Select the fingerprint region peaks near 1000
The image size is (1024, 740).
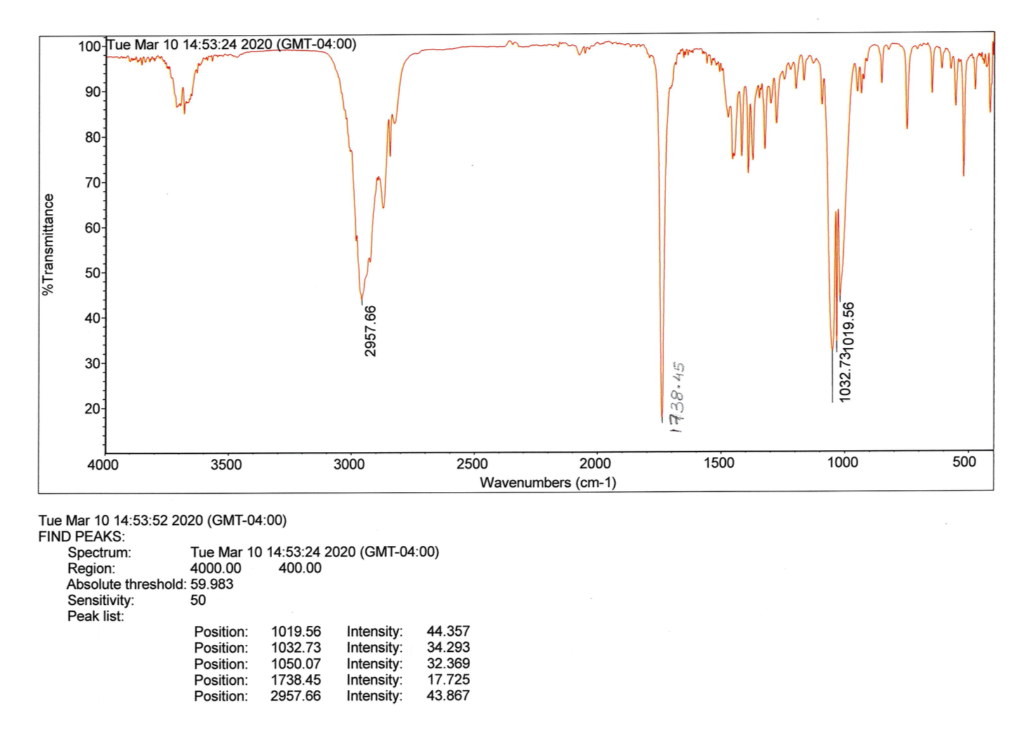coord(833,345)
